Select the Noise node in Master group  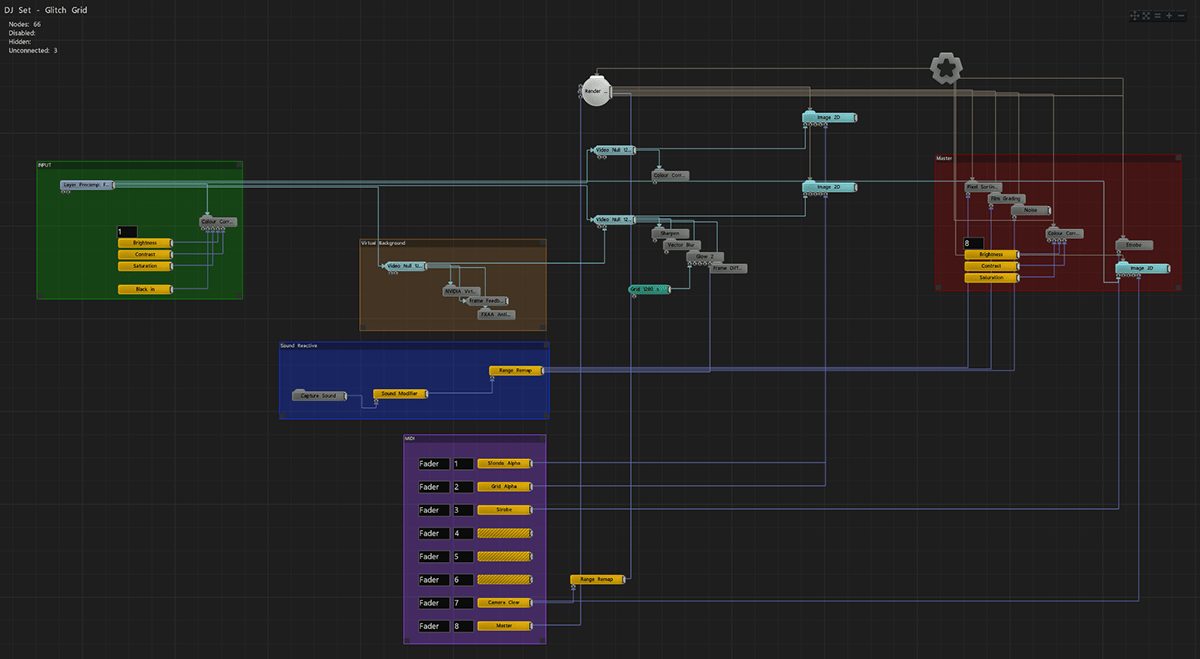(1030, 210)
